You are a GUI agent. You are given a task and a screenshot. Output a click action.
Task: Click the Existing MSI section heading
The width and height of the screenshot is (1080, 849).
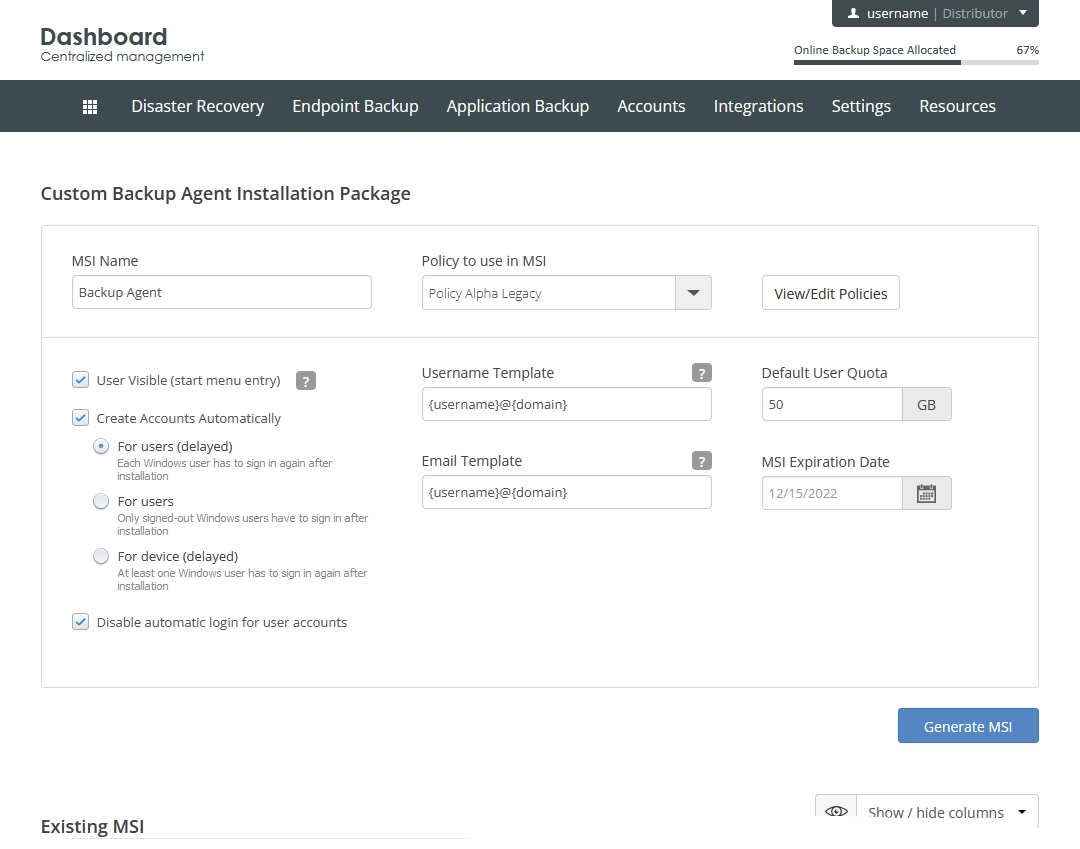click(x=92, y=826)
